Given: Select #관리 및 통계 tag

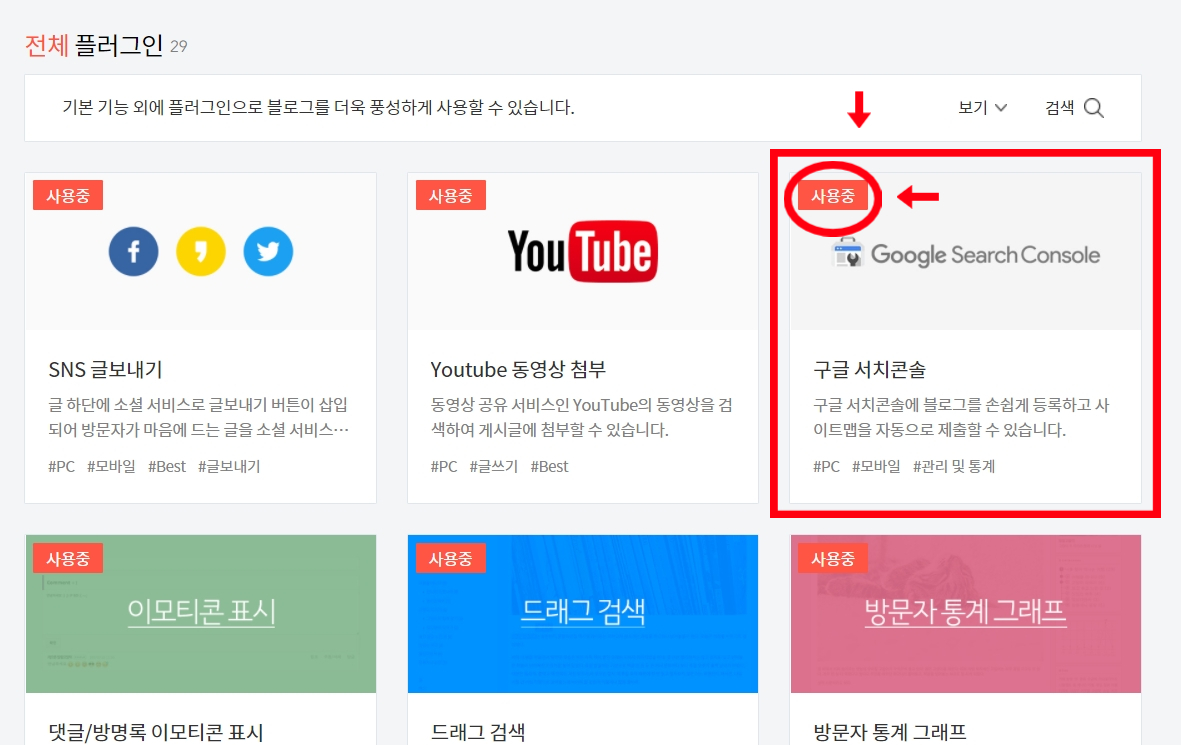Looking at the screenshot, I should click(x=954, y=466).
